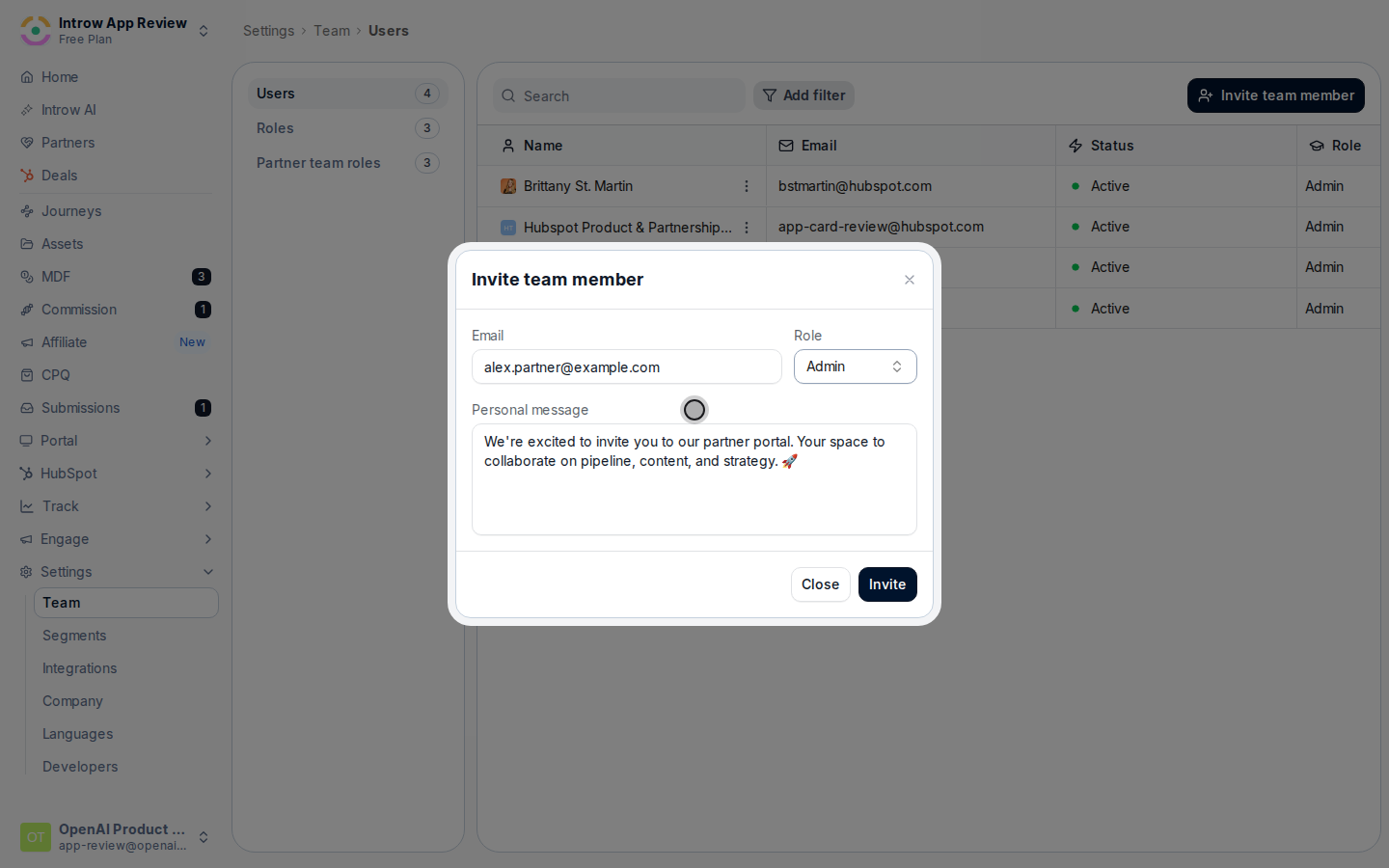This screenshot has height=868, width=1389.
Task: Open the Role Admin dropdown
Action: [856, 366]
